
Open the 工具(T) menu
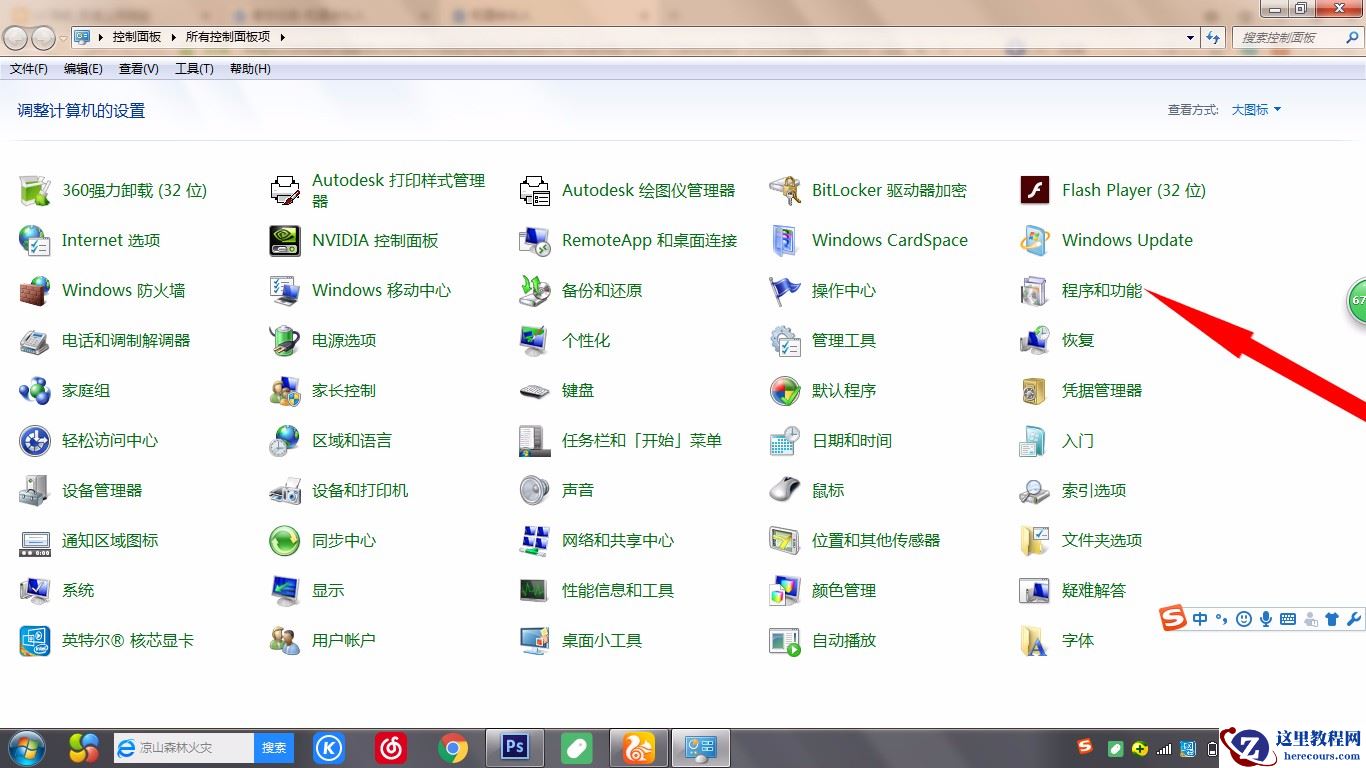click(x=194, y=68)
